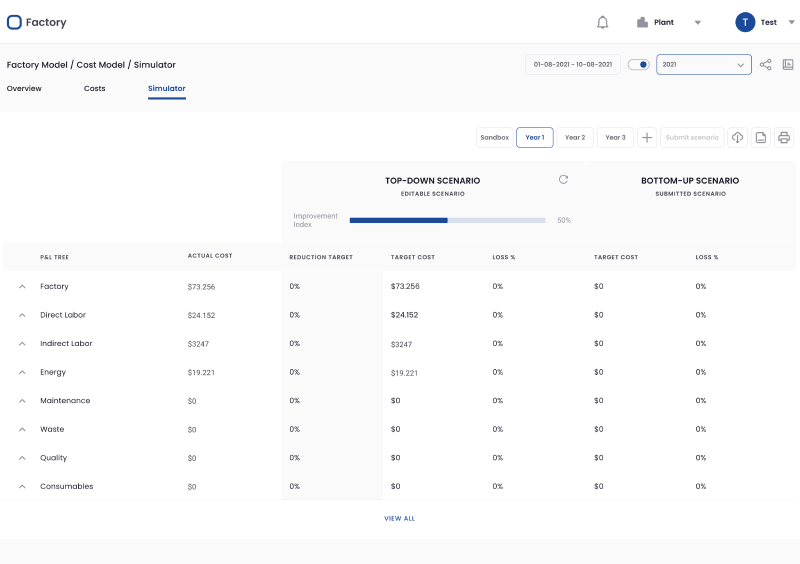Click the Direct Labor actual cost $24.152
800x564 pixels.
[x=201, y=315]
